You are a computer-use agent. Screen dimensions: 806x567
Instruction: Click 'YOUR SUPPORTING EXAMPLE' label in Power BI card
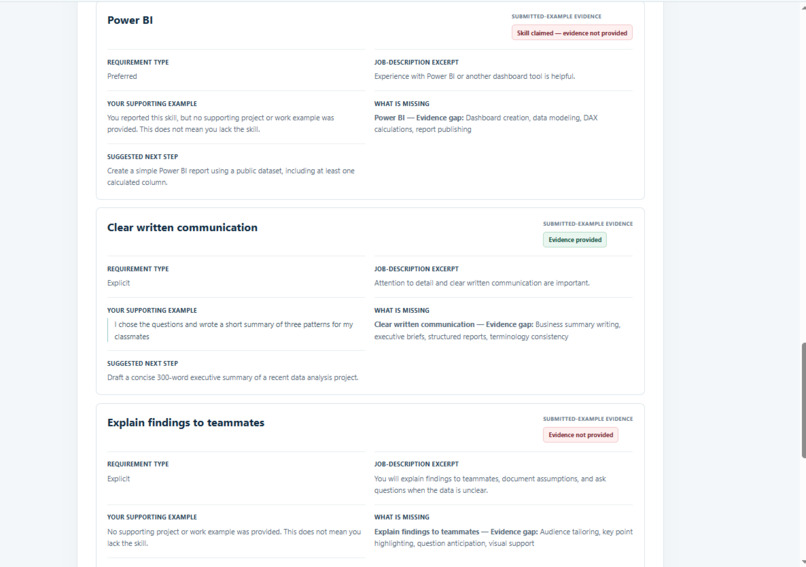[x=152, y=104]
